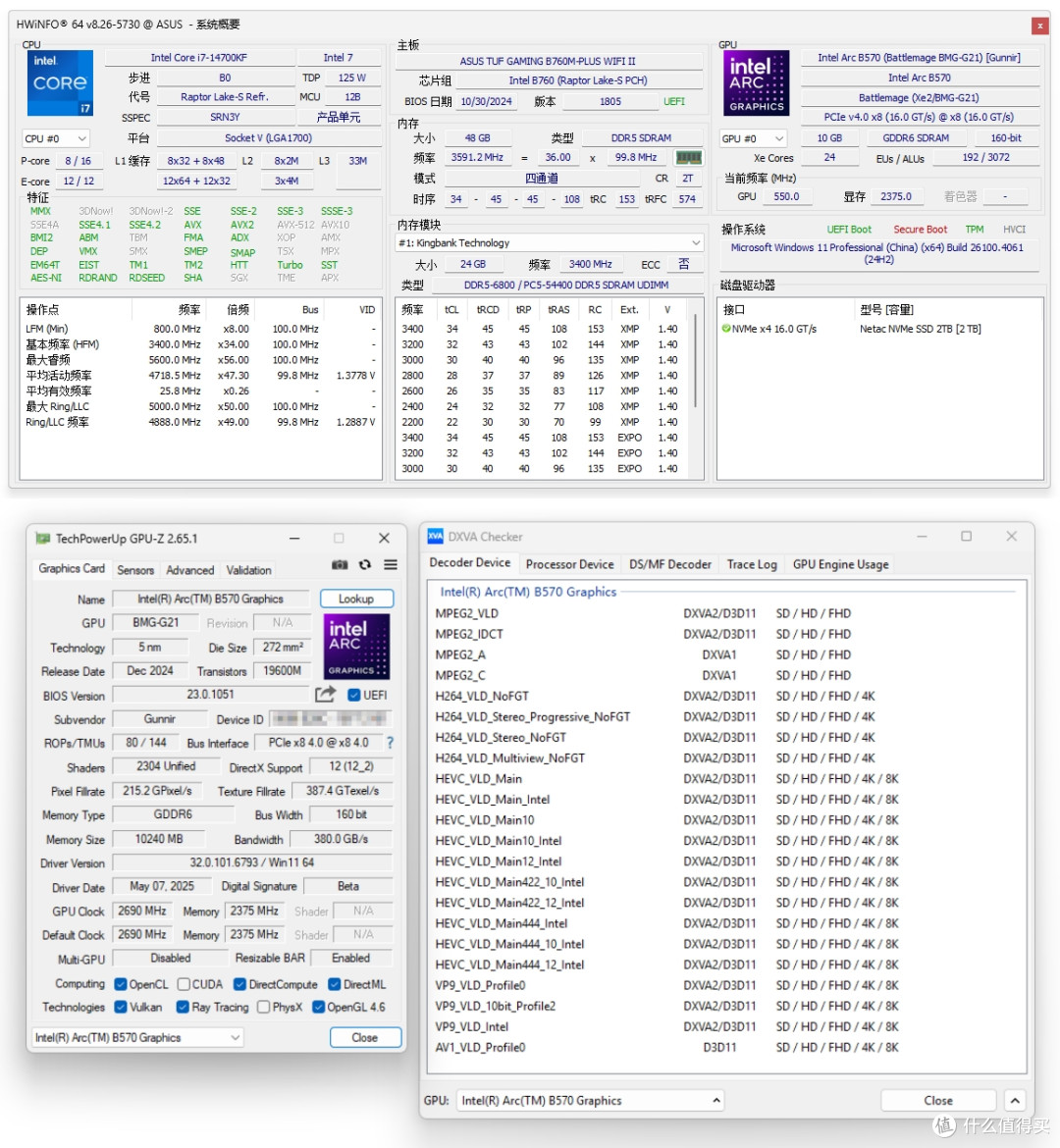Expand the Kingbank Technology memory module dropdown
Viewport: 1060px width, 1148px height.
pyautogui.click(x=550, y=242)
